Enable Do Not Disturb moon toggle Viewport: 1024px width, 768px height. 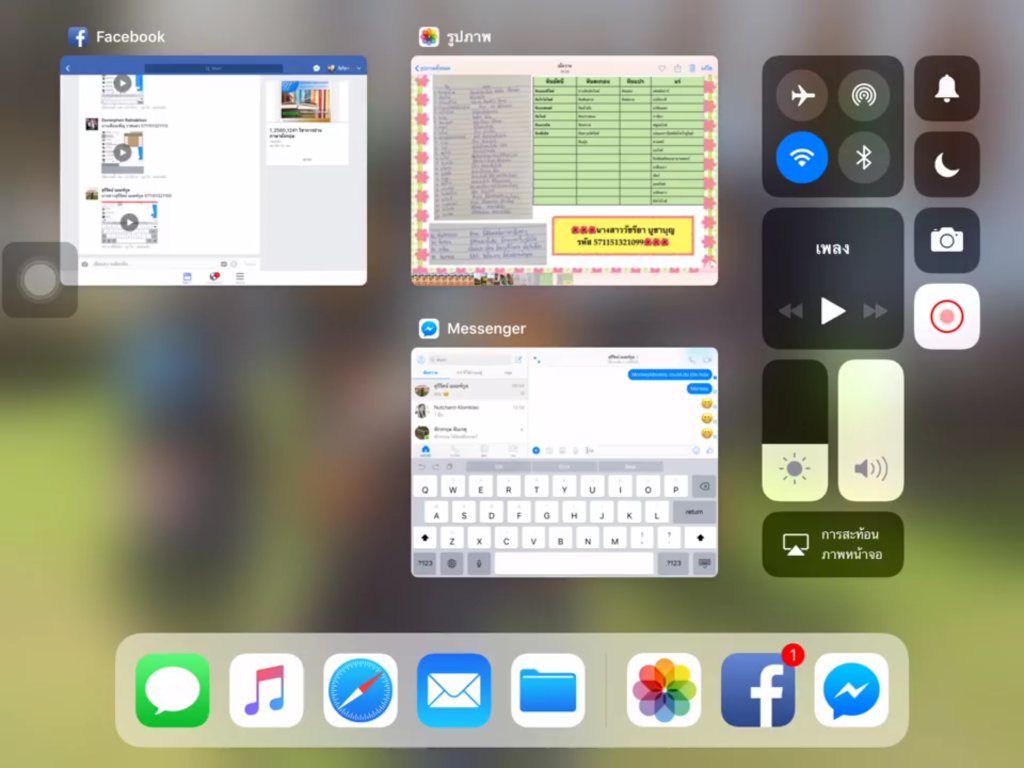point(946,164)
